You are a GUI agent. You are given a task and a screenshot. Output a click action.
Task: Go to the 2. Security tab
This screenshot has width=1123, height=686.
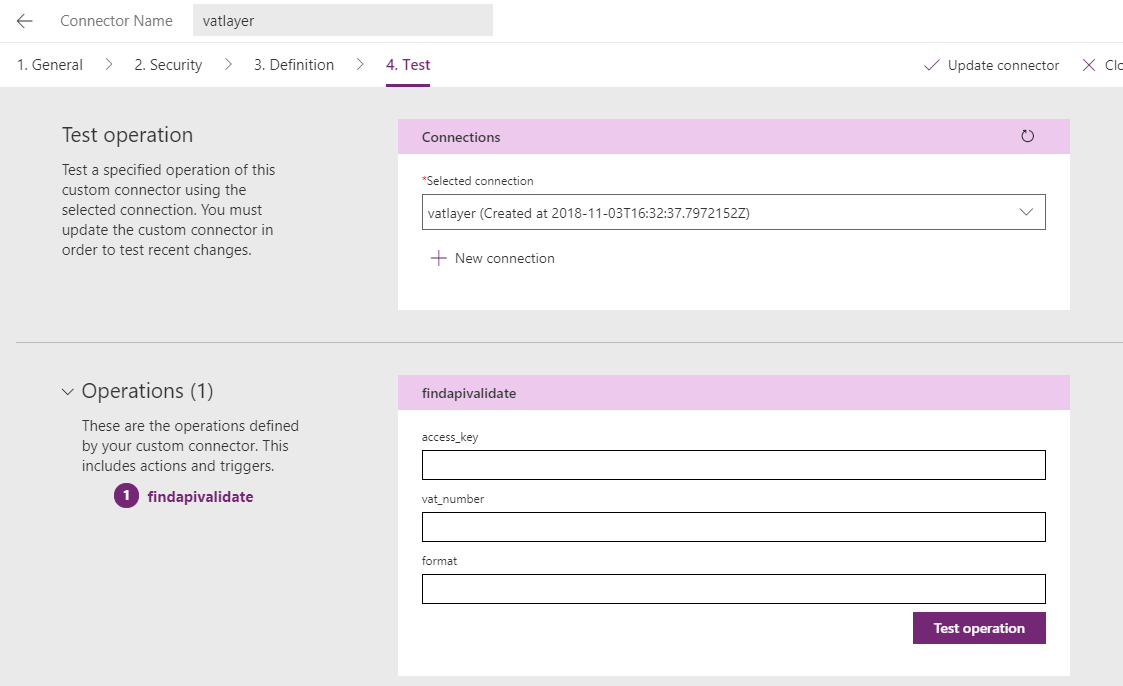168,65
